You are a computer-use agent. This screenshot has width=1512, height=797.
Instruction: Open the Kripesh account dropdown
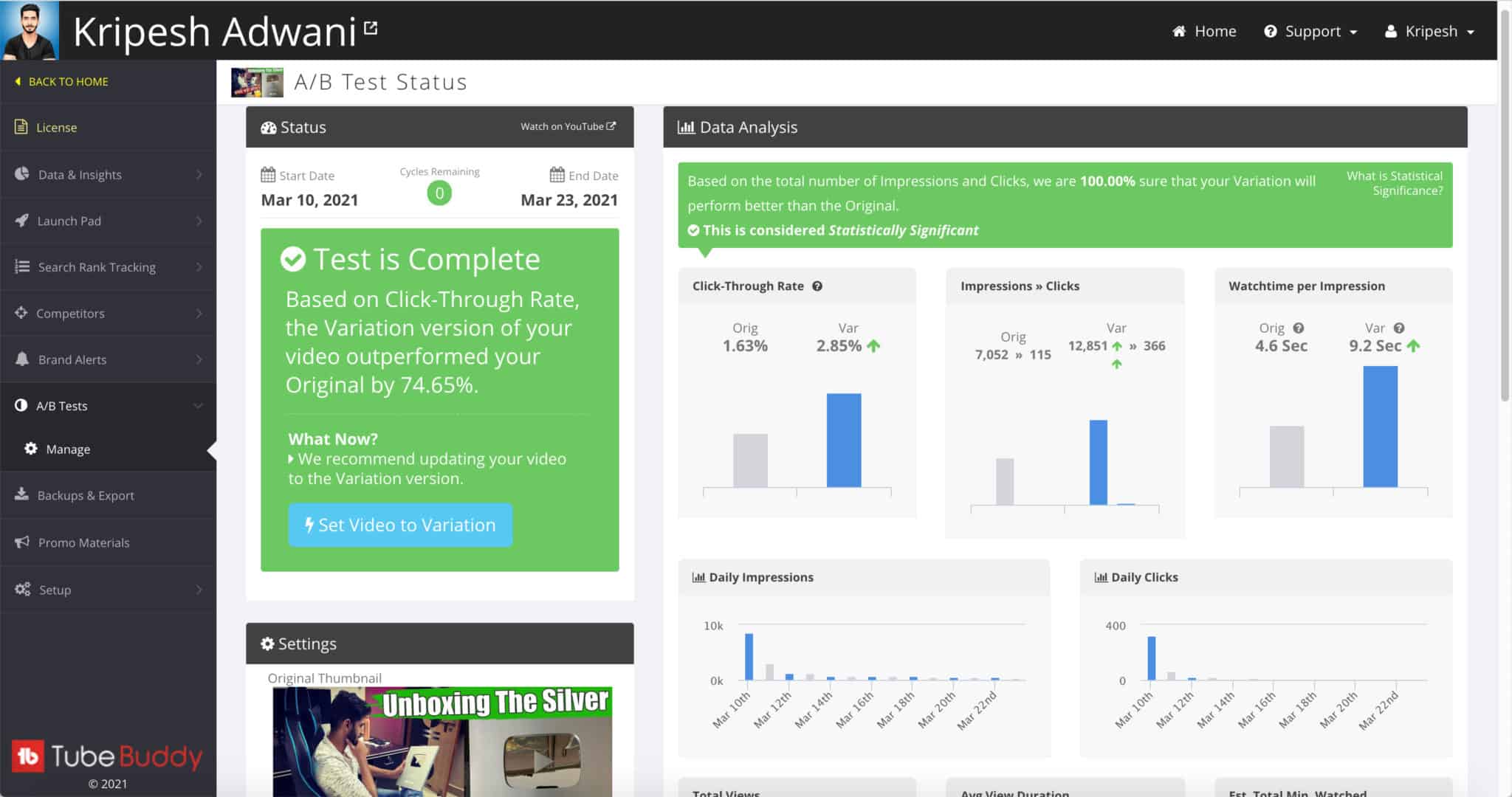click(x=1429, y=31)
